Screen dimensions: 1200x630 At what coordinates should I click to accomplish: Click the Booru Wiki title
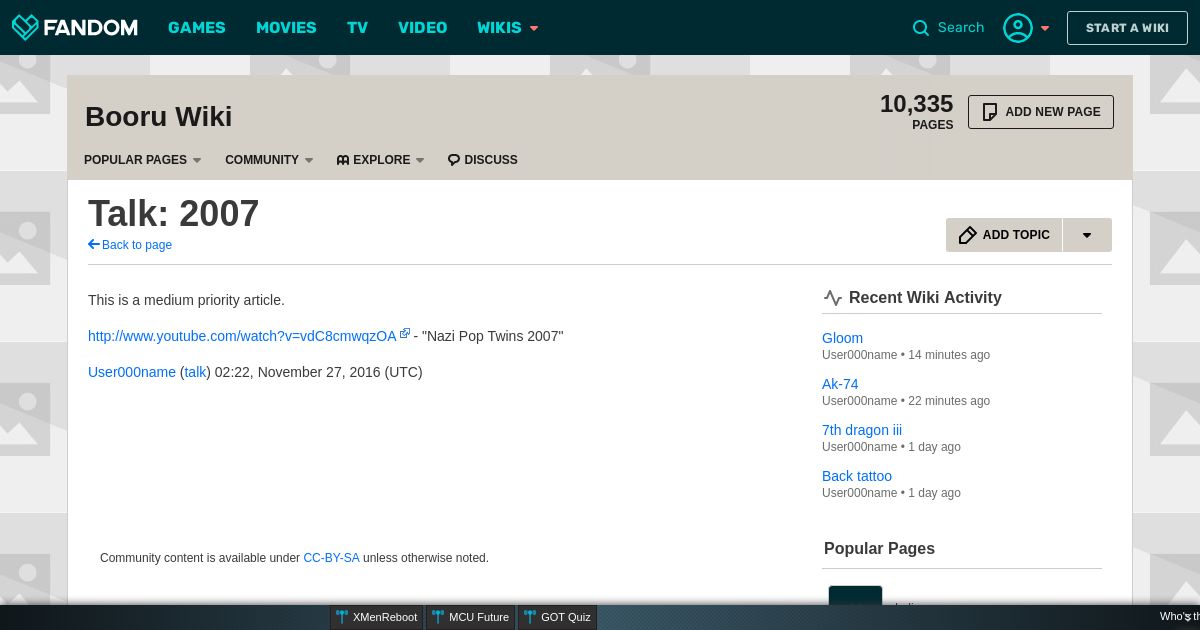pos(158,117)
